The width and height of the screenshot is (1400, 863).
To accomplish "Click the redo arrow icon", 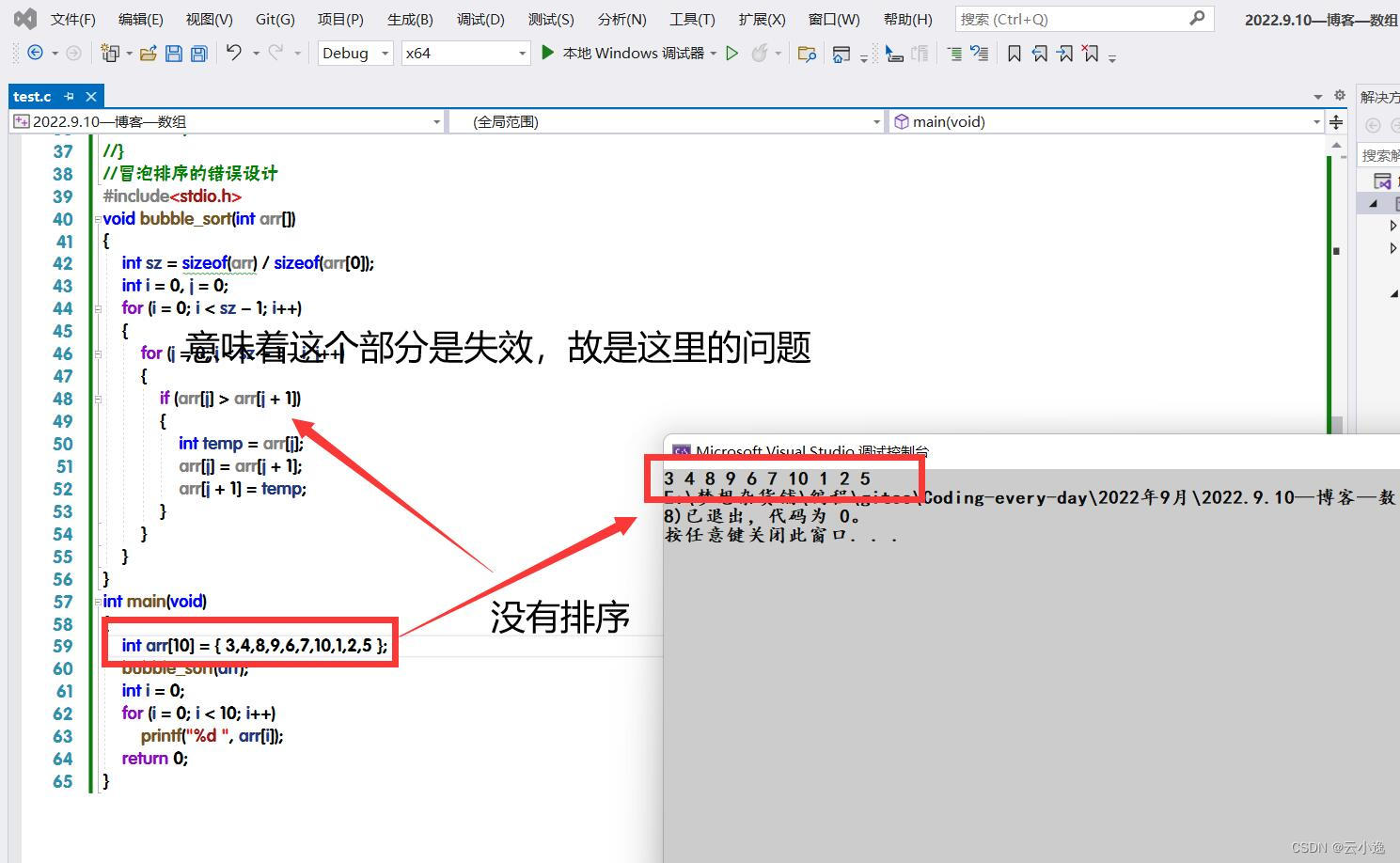I will [275, 53].
